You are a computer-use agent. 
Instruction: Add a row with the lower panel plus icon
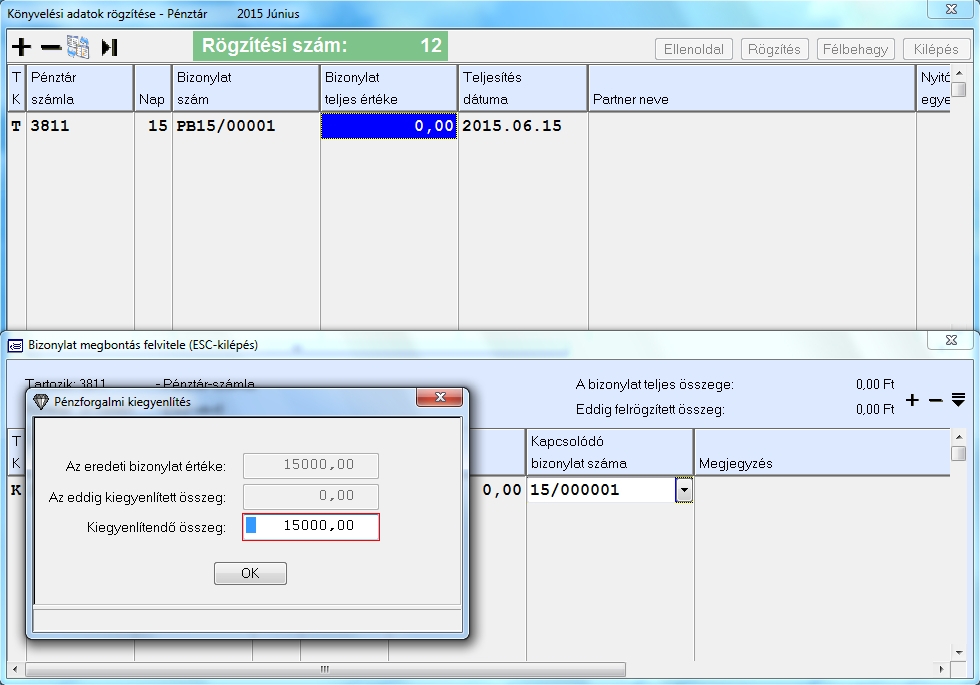pos(912,400)
